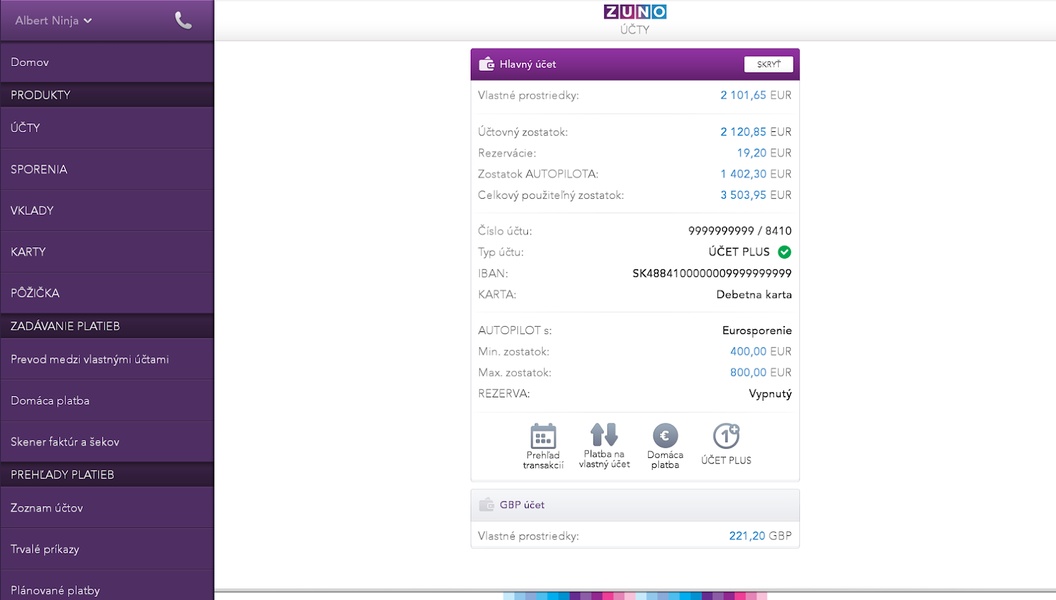Open Skener faktúr a šekov
The image size is (1056, 600).
[107, 442]
